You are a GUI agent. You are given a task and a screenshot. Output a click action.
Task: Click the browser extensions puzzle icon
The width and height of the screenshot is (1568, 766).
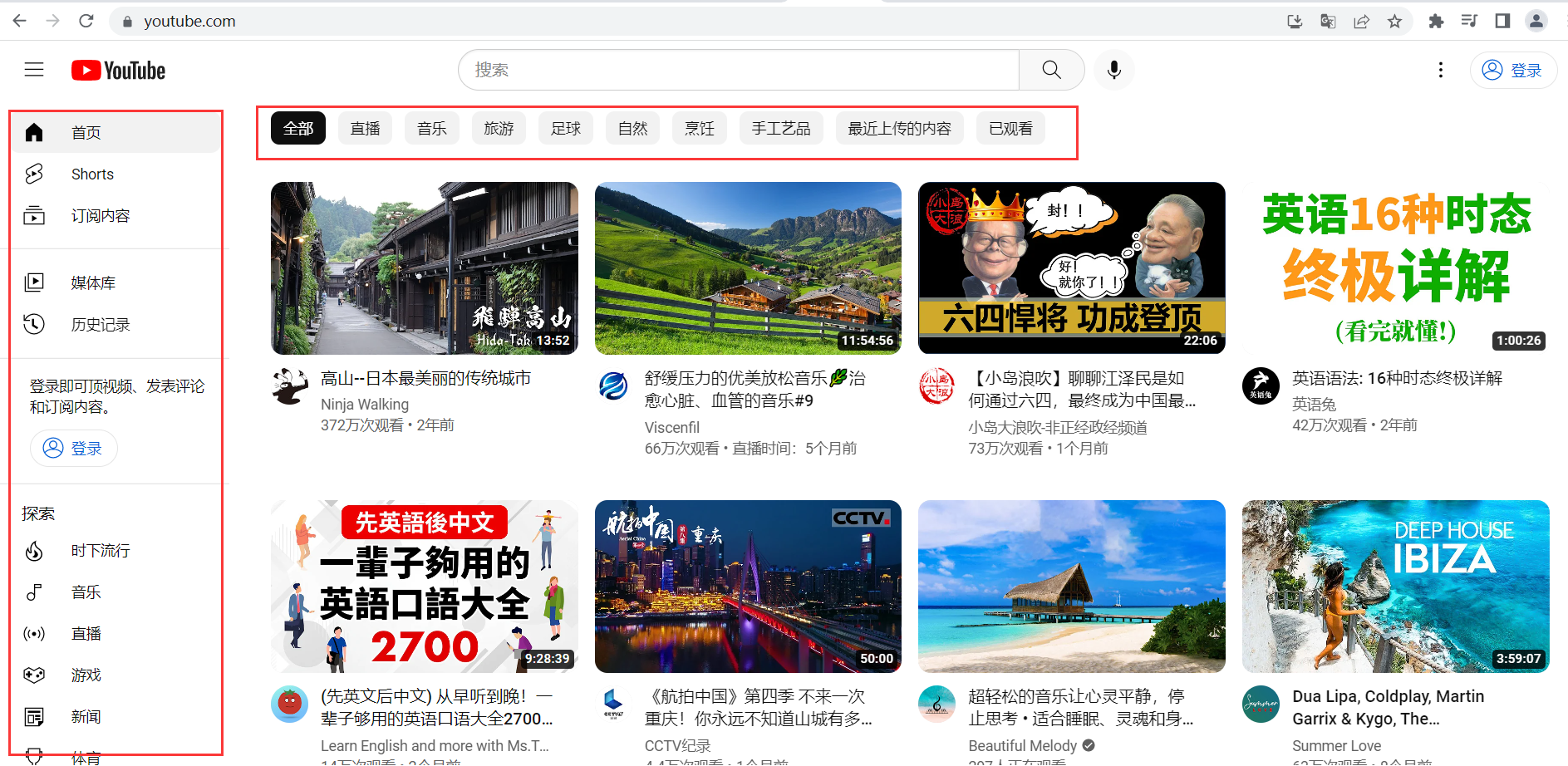coord(1436,21)
